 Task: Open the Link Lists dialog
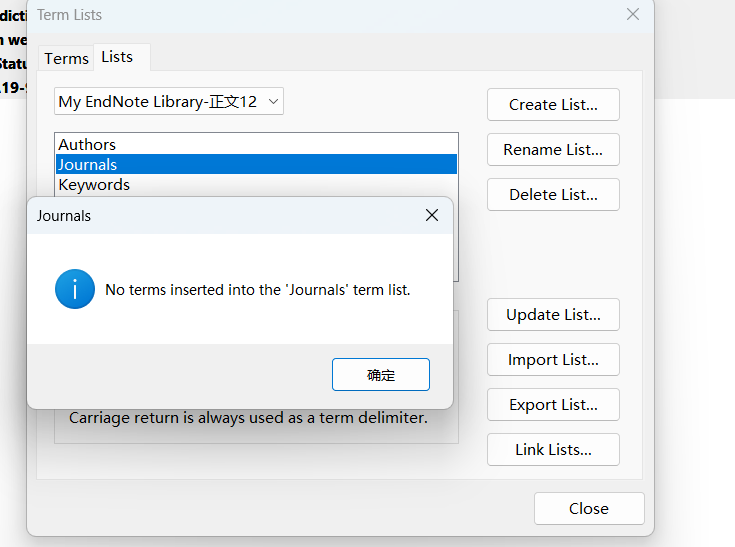pyautogui.click(x=553, y=450)
